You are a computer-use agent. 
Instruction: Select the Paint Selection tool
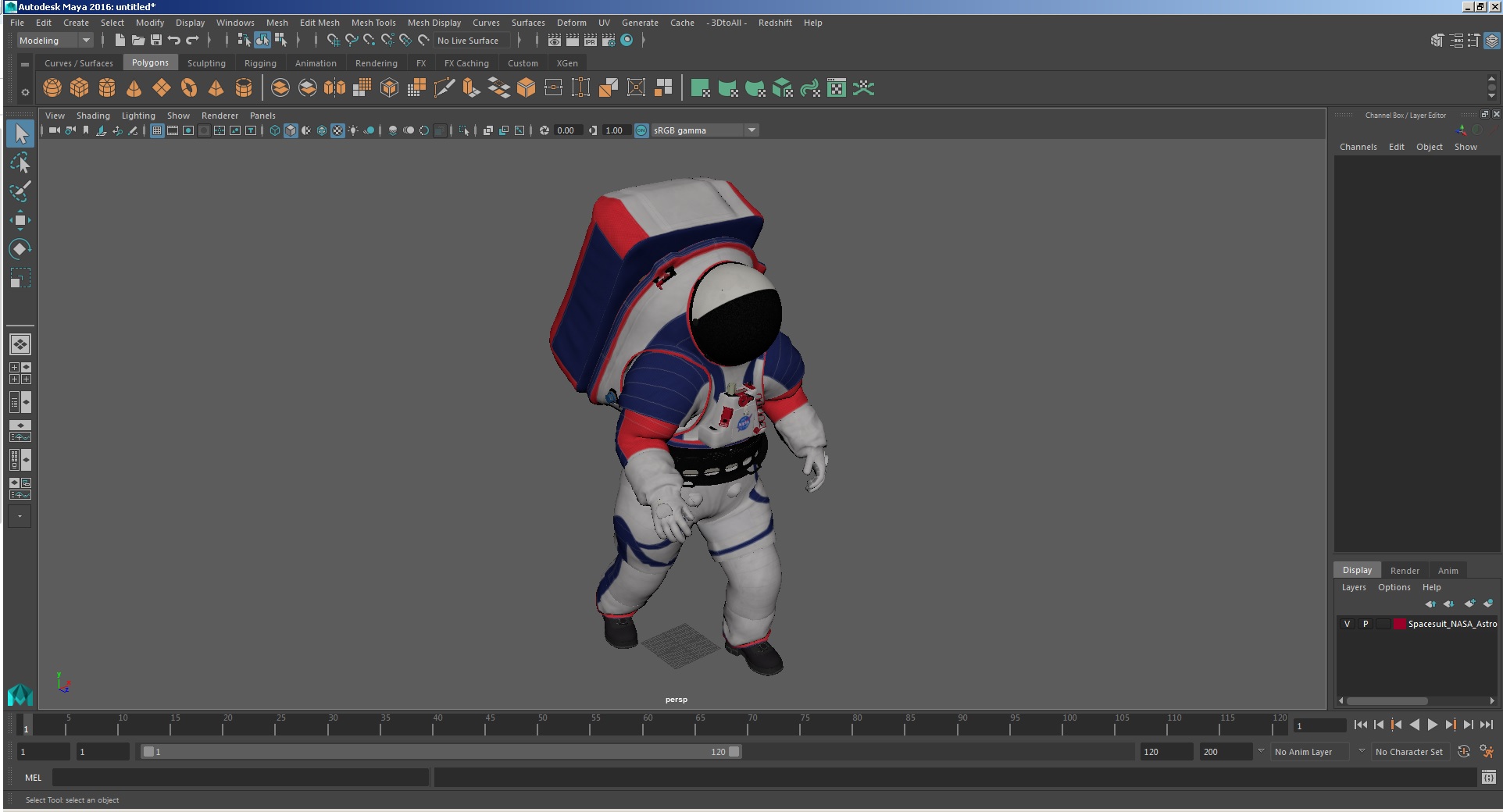20,191
